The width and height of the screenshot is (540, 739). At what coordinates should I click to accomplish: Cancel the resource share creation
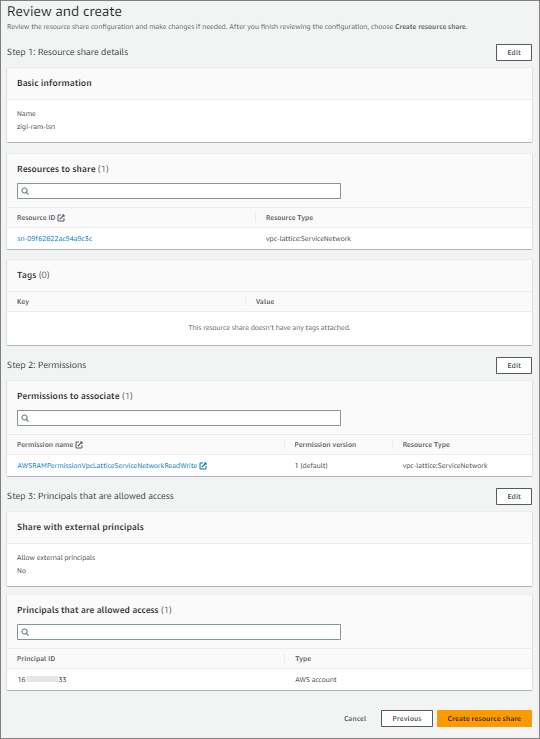[x=355, y=719]
